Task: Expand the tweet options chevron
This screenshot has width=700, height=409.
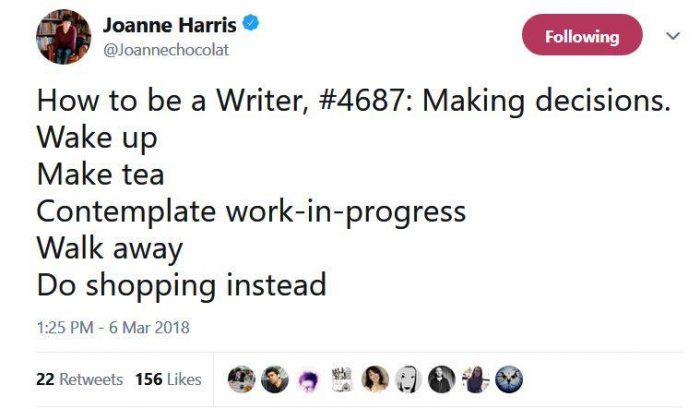Action: (x=672, y=35)
